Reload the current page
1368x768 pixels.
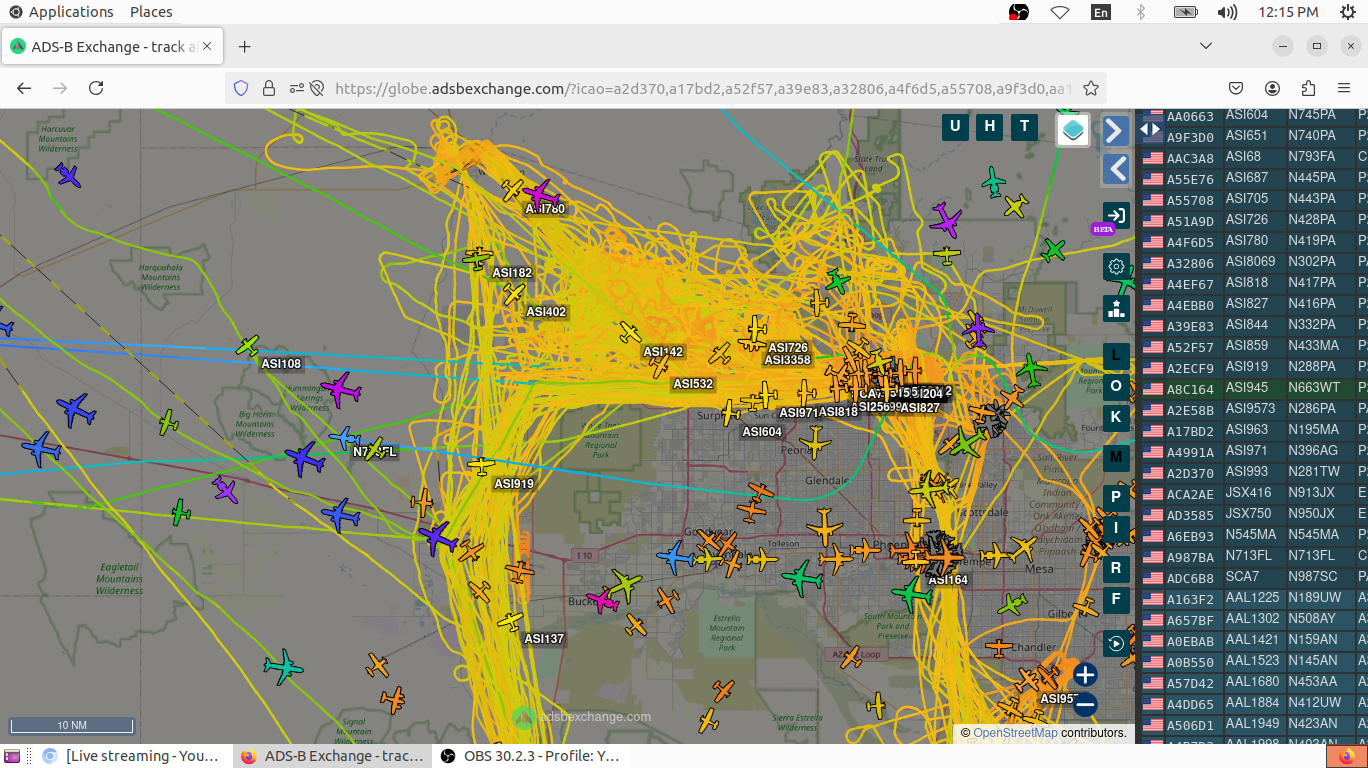(96, 88)
